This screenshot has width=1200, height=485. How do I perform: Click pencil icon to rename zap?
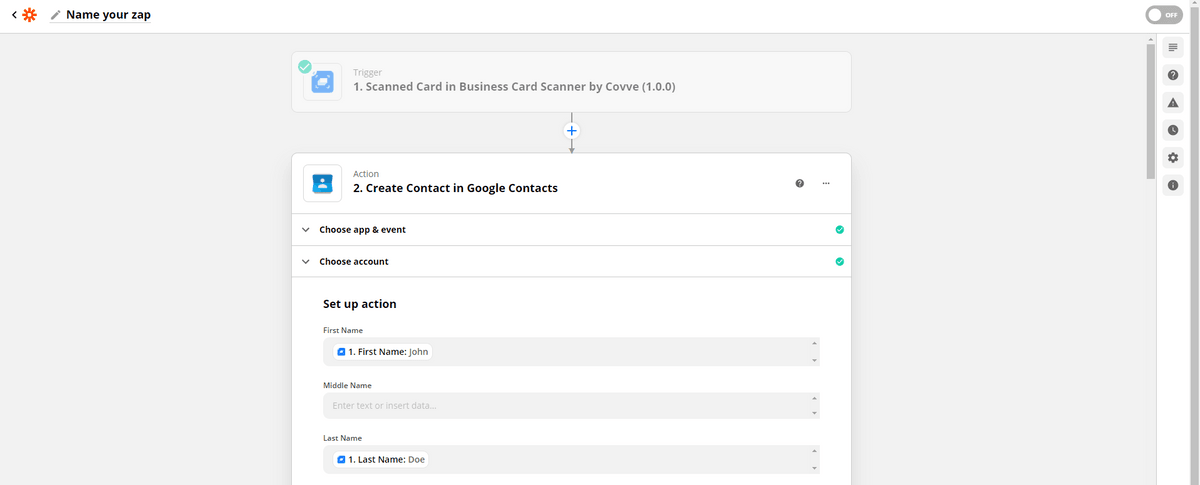pyautogui.click(x=55, y=15)
